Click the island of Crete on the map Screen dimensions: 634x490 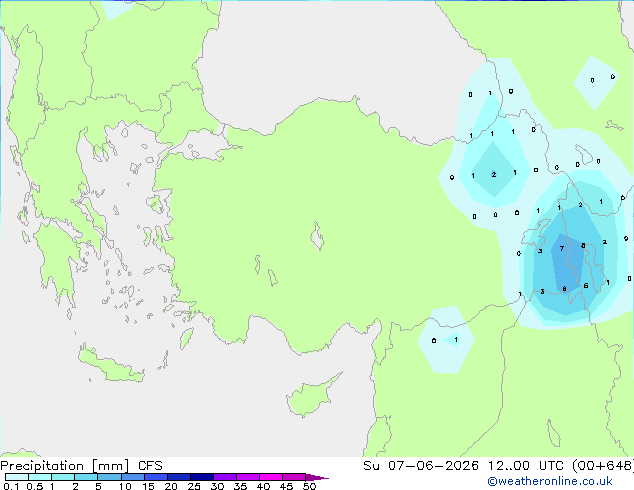tap(111, 366)
